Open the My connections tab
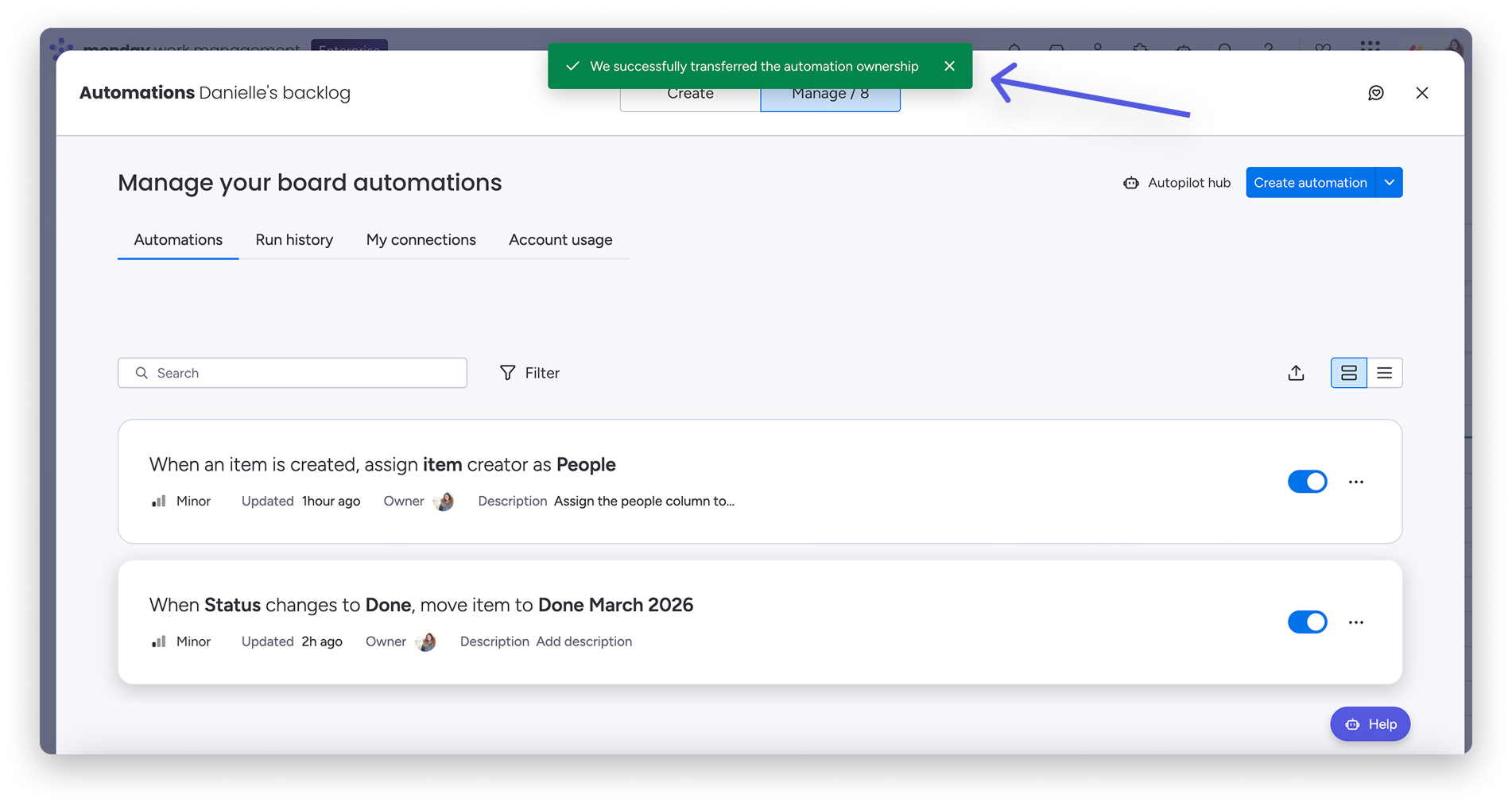The image size is (1512, 806). [x=421, y=240]
